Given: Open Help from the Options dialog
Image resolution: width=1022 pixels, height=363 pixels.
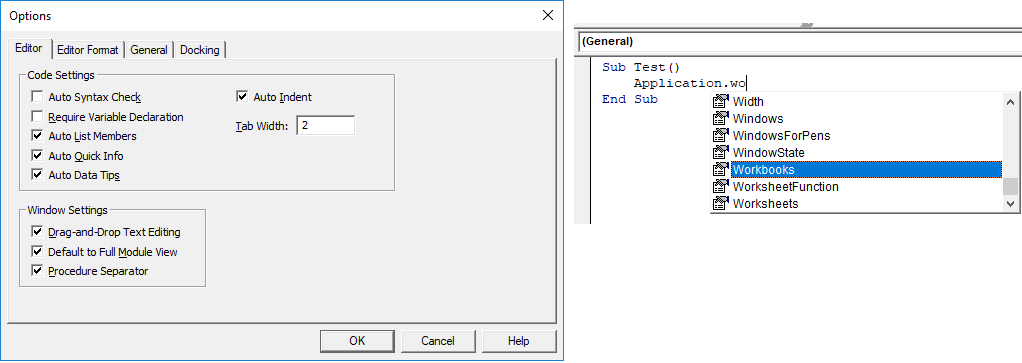Looking at the screenshot, I should (x=519, y=341).
